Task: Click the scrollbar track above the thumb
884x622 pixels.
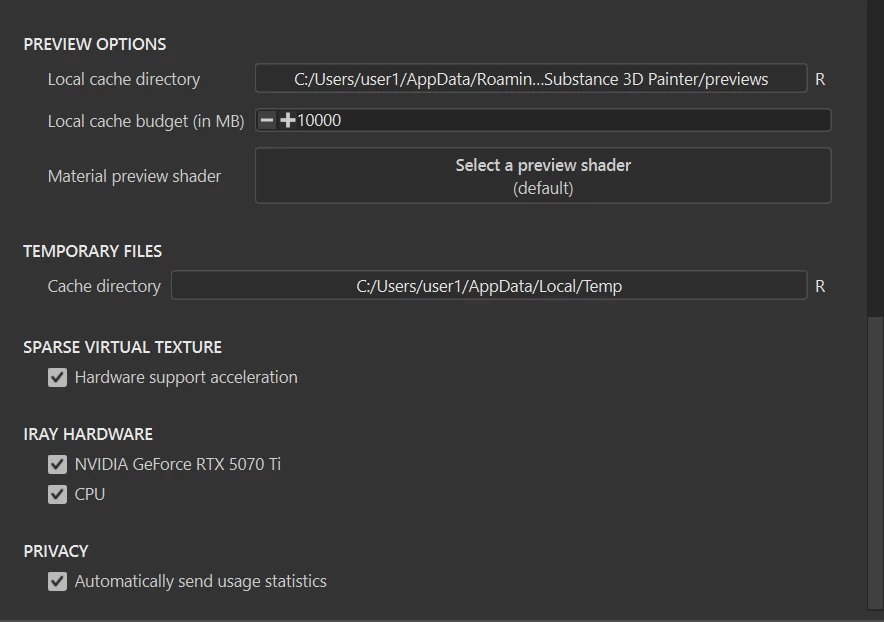Action: pyautogui.click(x=875, y=150)
